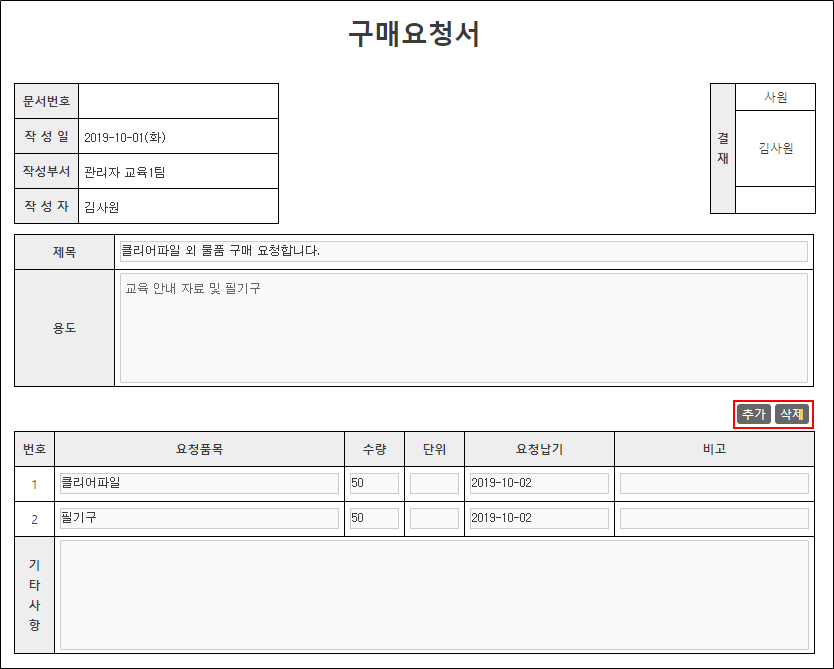834x669 pixels.
Task: Click inside the 기타사항 text area
Action: tap(434, 595)
